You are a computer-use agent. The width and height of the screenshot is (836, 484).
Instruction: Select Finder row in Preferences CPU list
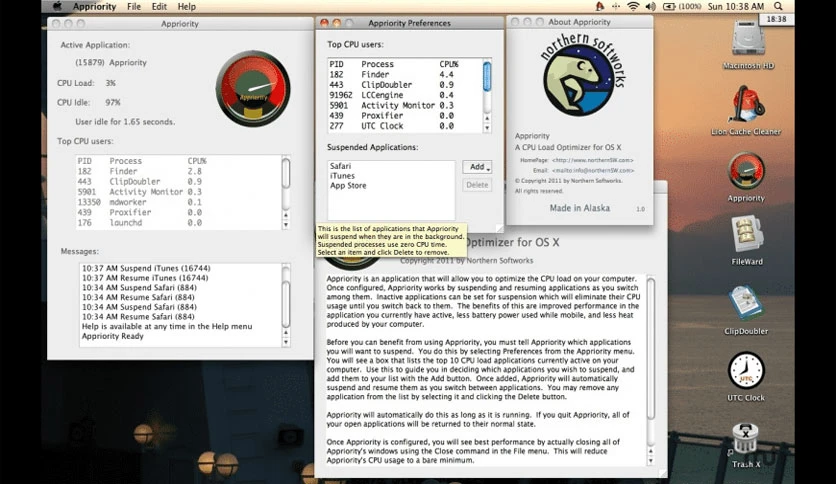[x=405, y=75]
